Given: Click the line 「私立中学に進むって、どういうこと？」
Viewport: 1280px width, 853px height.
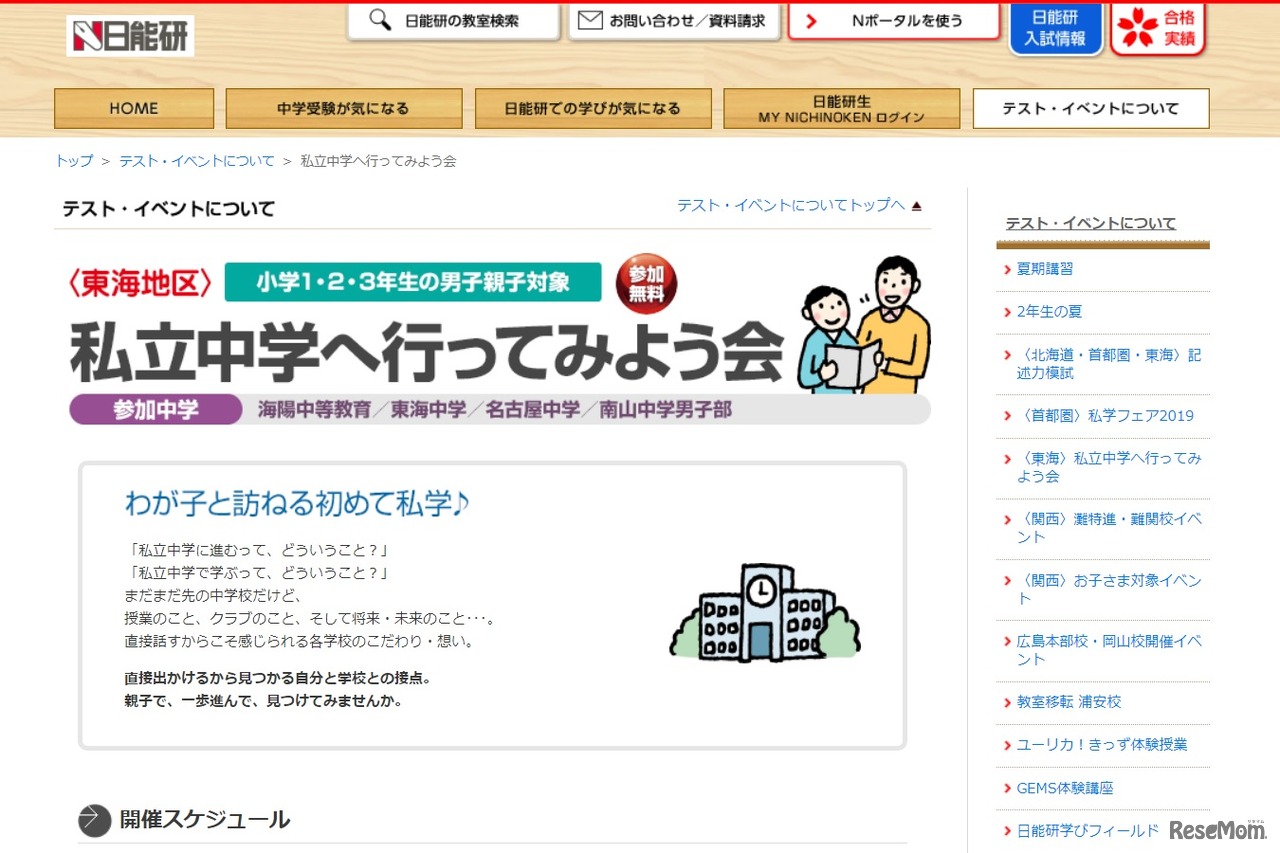Looking at the screenshot, I should click(259, 551).
